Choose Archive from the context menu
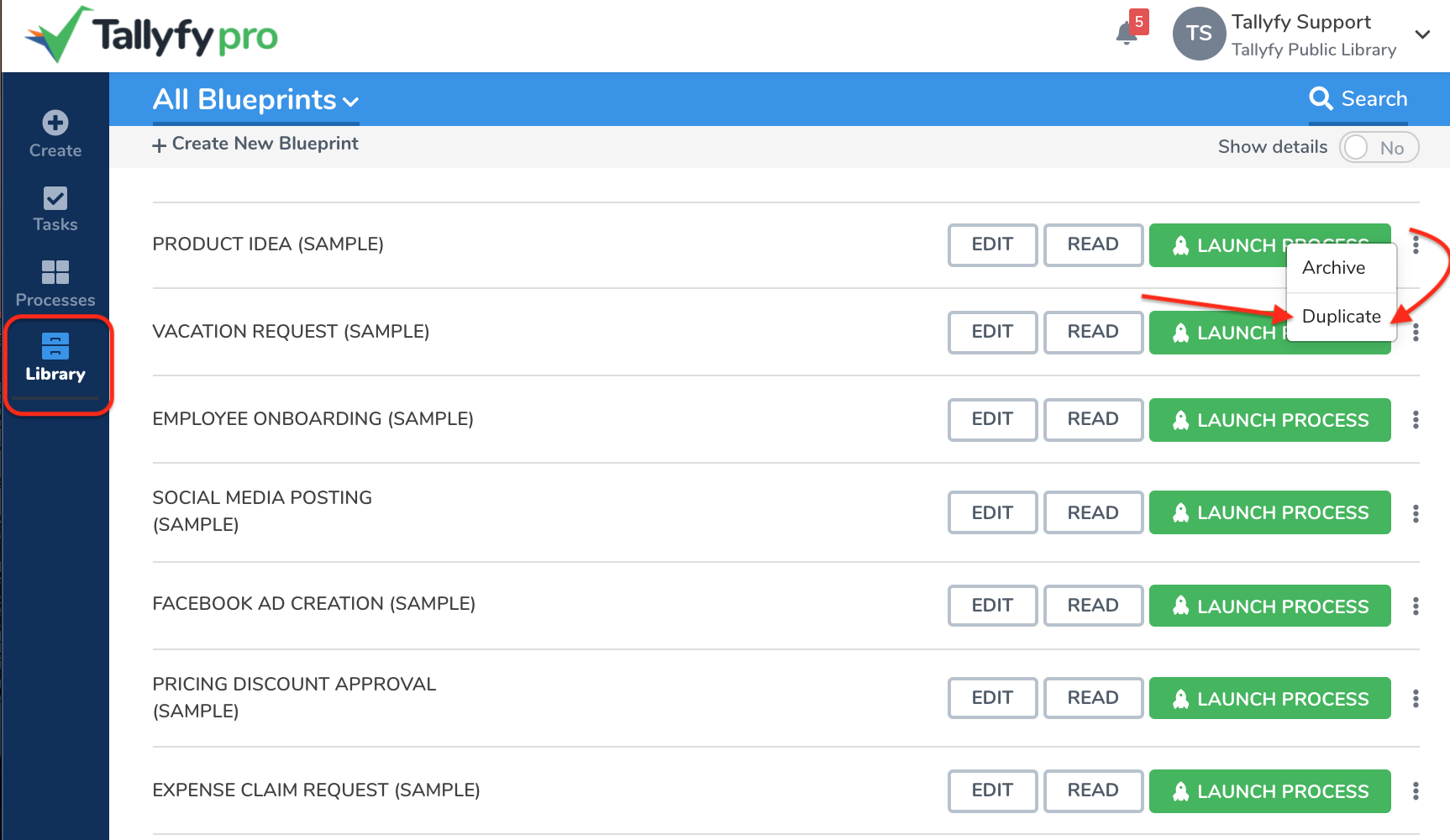Image resolution: width=1450 pixels, height=840 pixels. [1342, 268]
